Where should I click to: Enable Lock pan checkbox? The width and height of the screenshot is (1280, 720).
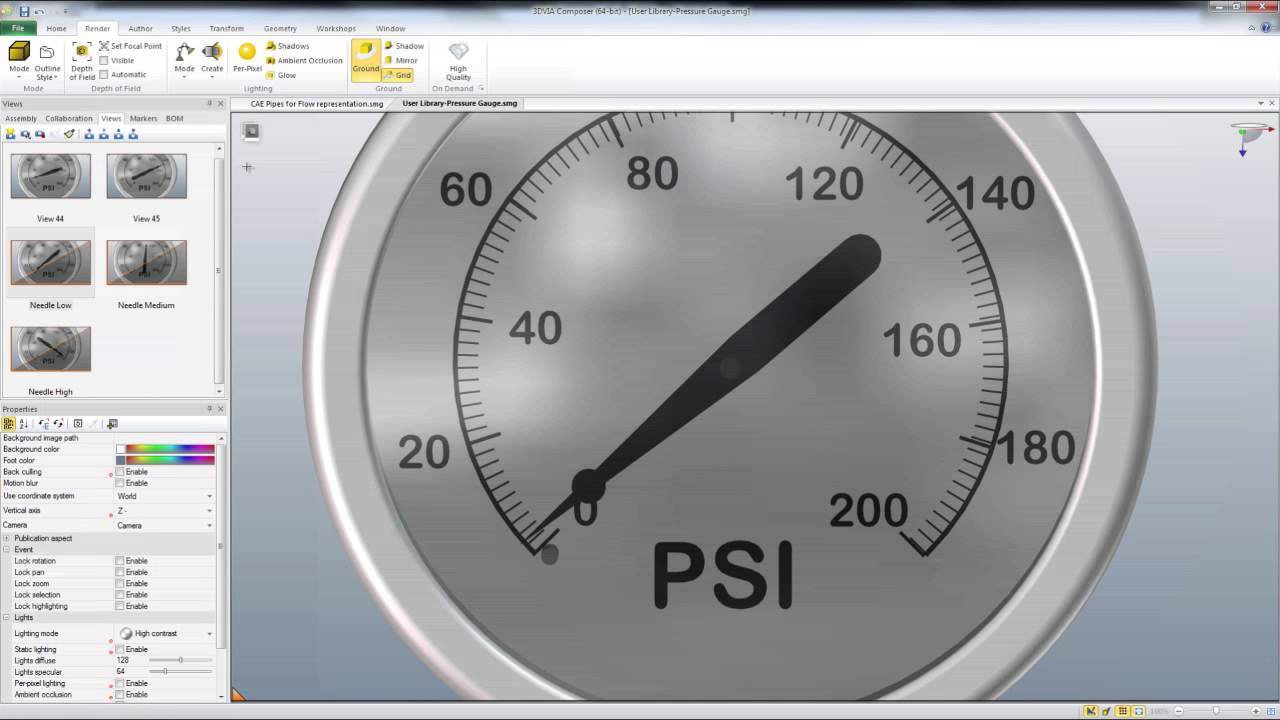(120, 572)
